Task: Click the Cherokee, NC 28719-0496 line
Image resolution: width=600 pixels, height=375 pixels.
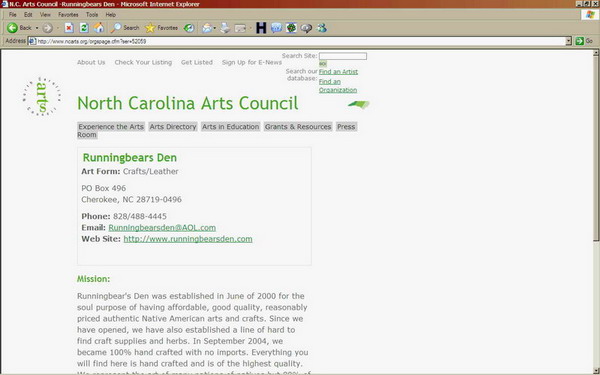Action: pyautogui.click(x=131, y=199)
